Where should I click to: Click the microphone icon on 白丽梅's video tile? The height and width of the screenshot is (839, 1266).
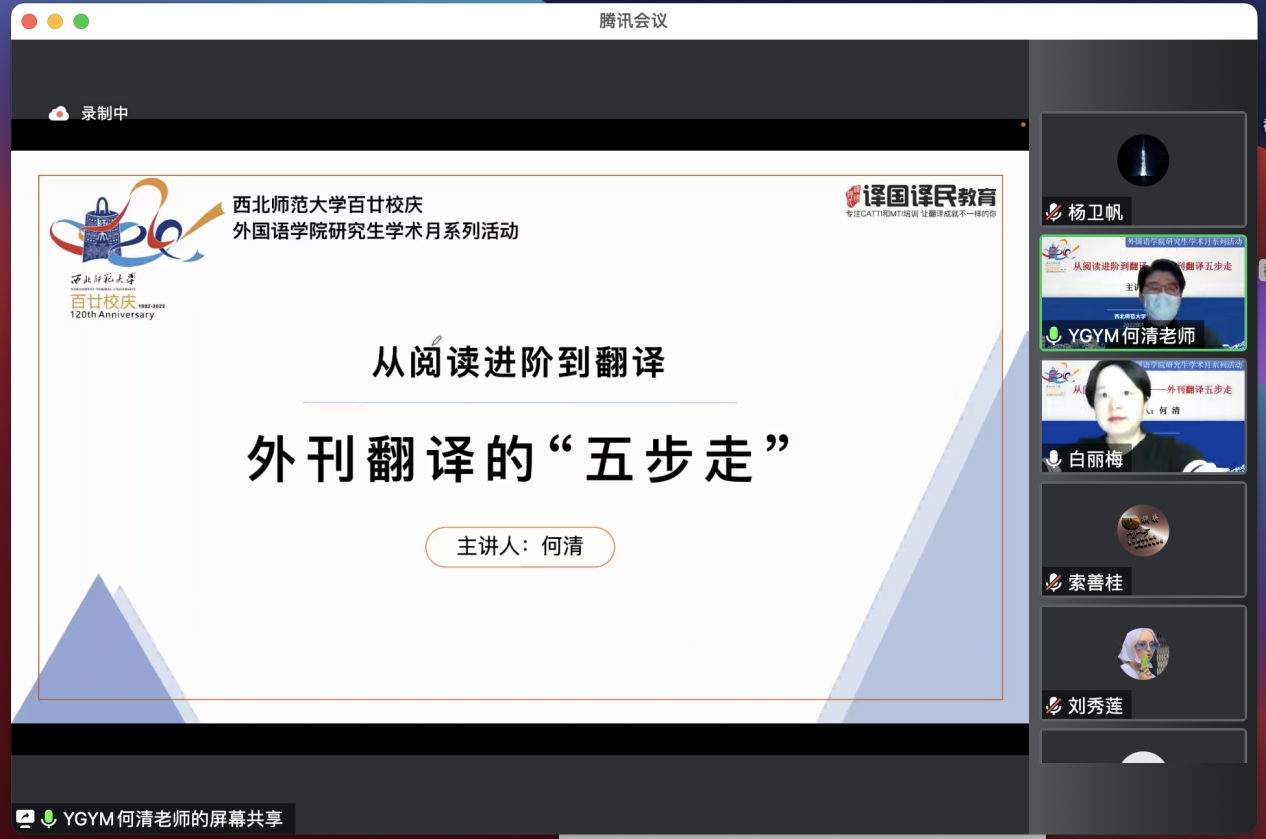coord(1053,460)
